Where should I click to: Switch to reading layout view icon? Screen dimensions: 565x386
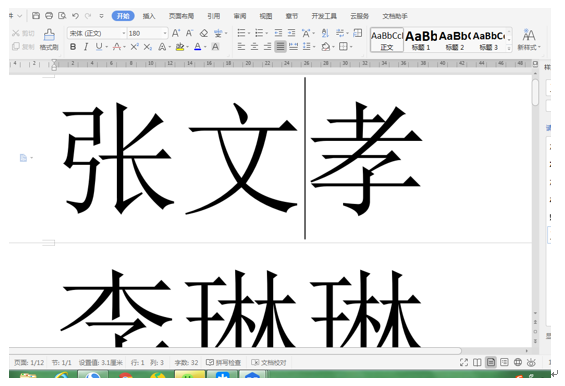[477, 362]
